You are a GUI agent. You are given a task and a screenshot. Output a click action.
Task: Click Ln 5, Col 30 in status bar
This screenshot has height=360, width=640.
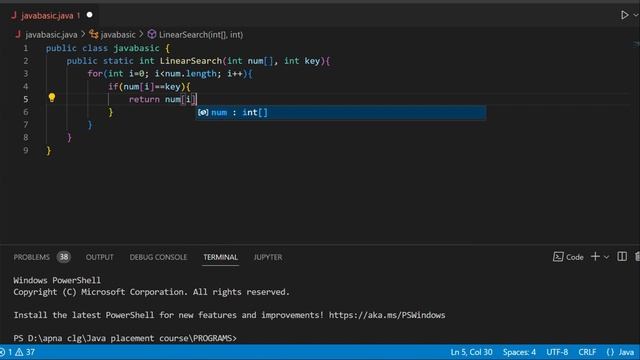(x=471, y=352)
